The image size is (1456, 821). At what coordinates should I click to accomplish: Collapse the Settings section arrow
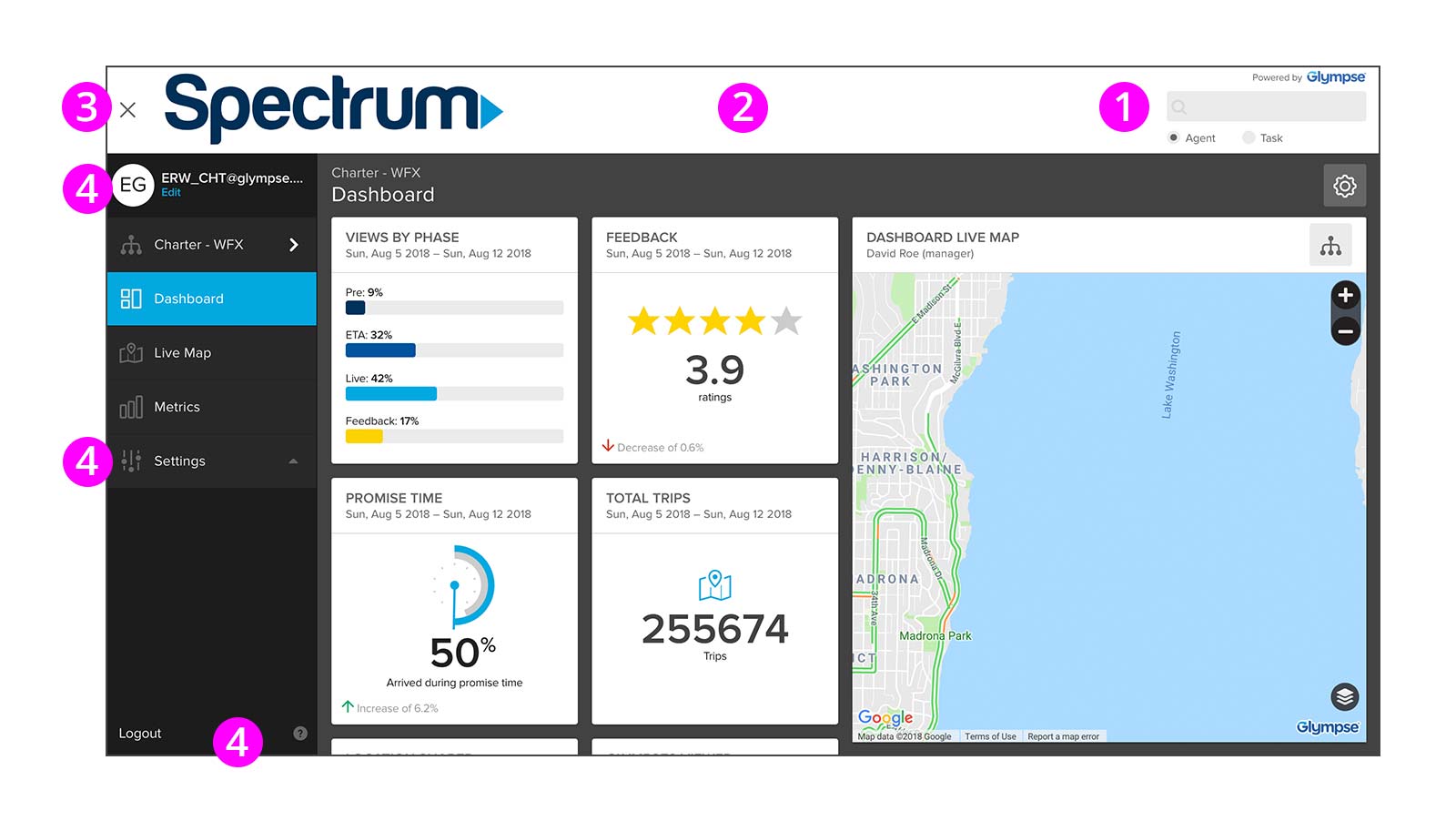tap(293, 461)
